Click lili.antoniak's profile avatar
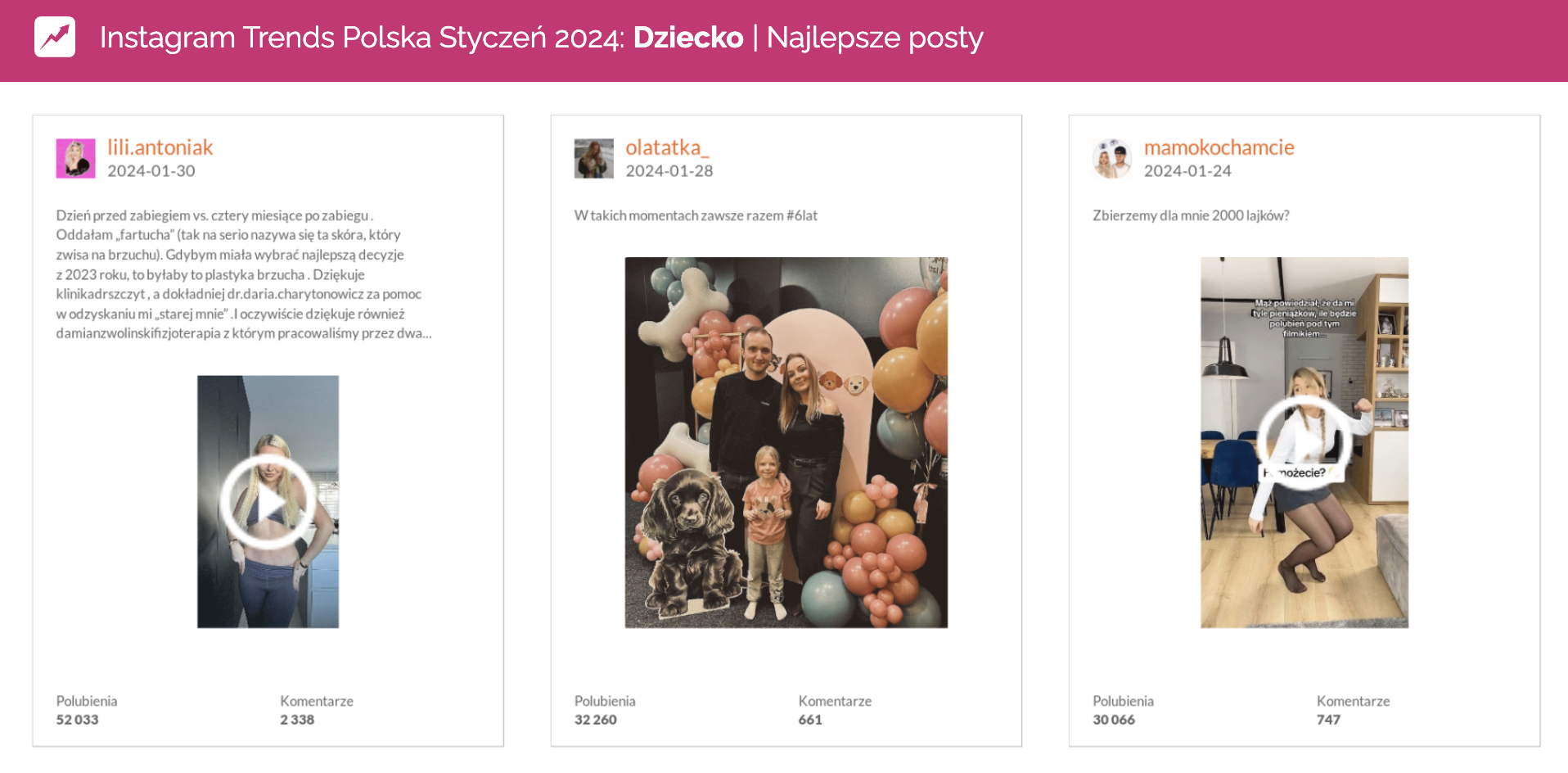Screen dimensions: 1568x773 (x=77, y=157)
